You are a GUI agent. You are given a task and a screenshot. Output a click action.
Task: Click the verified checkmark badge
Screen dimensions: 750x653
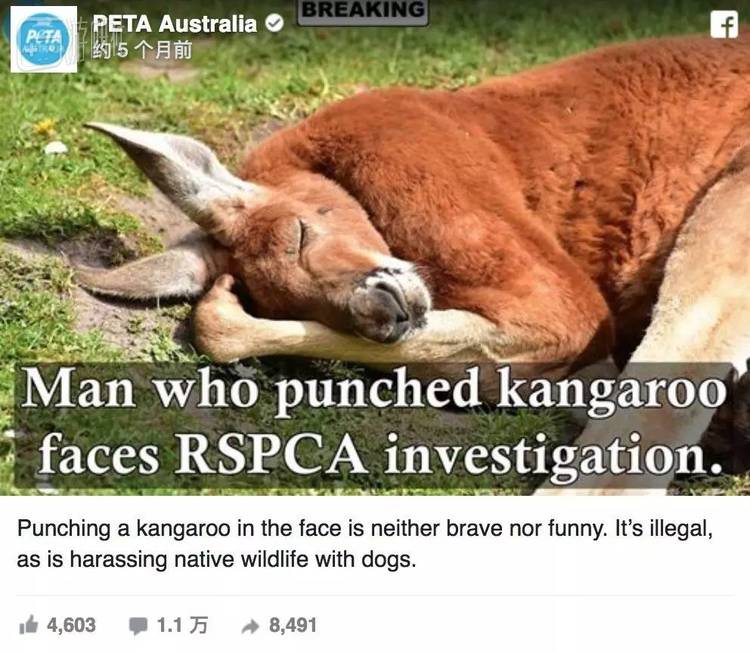(275, 23)
